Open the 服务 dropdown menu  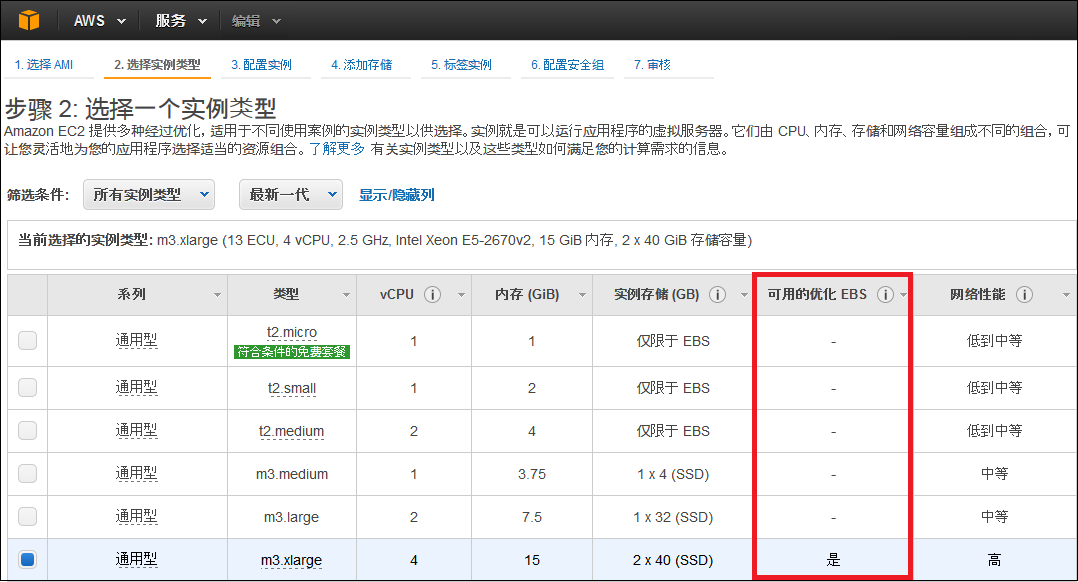(181, 21)
